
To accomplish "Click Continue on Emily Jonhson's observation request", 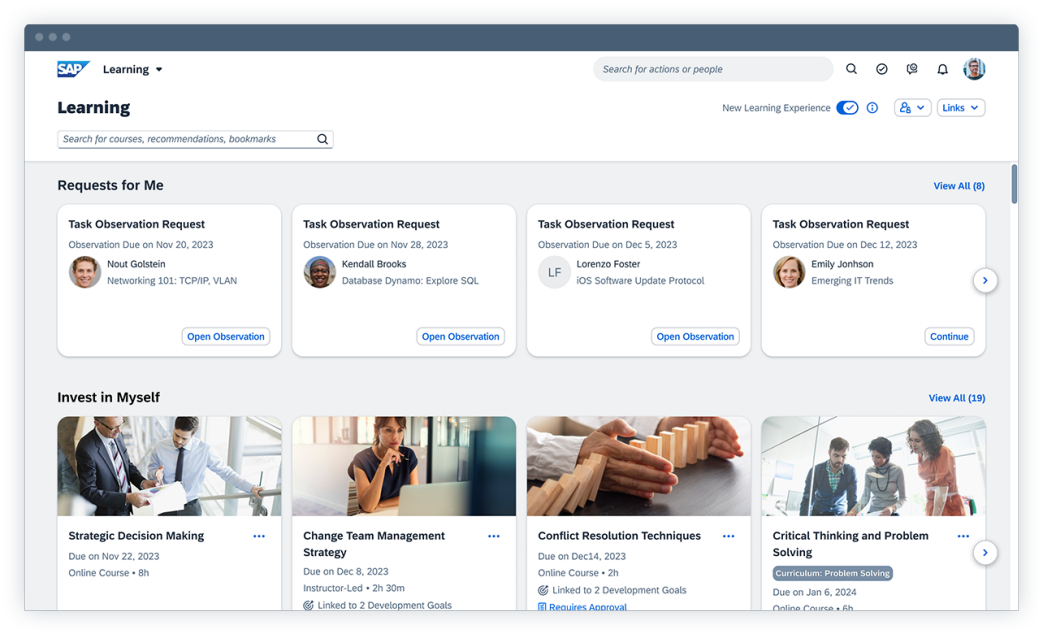I will pos(949,336).
